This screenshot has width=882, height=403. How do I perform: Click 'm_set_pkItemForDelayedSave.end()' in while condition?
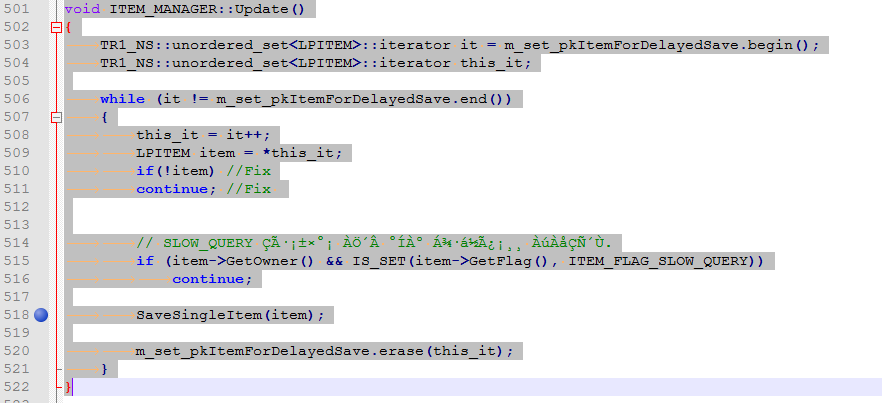(x=360, y=100)
